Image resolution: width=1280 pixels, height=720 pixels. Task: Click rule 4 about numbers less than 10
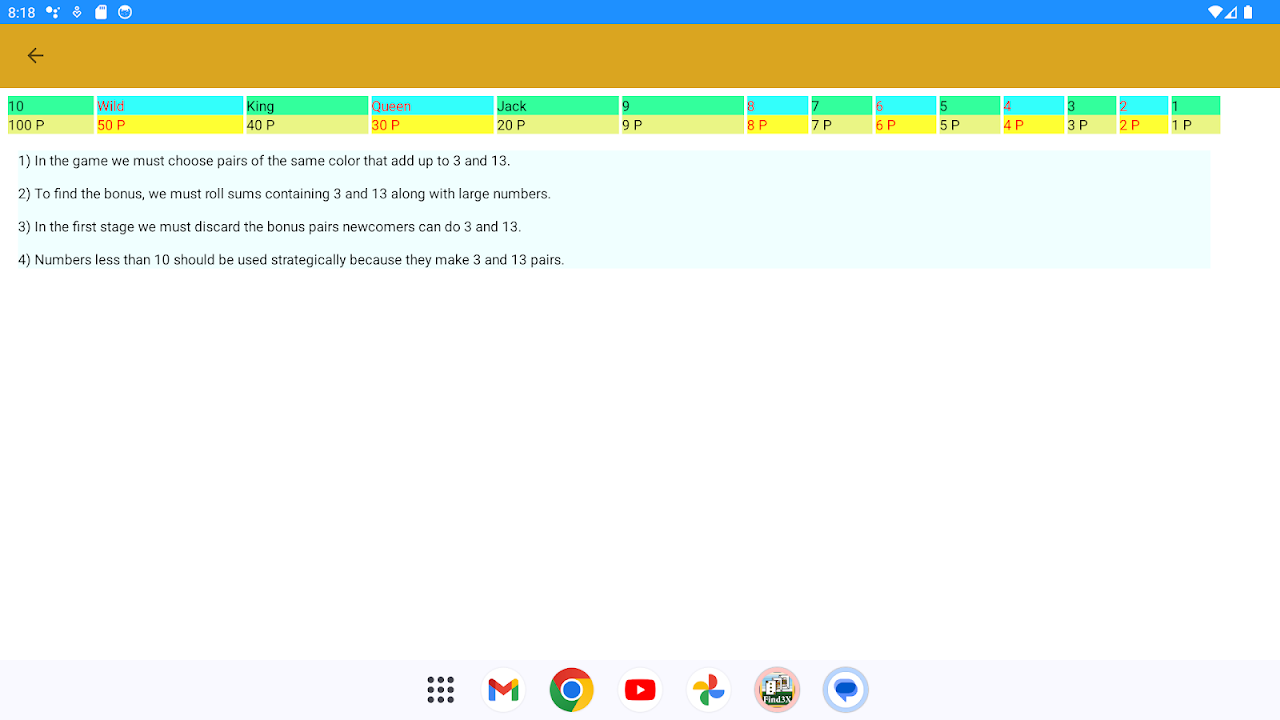291,260
